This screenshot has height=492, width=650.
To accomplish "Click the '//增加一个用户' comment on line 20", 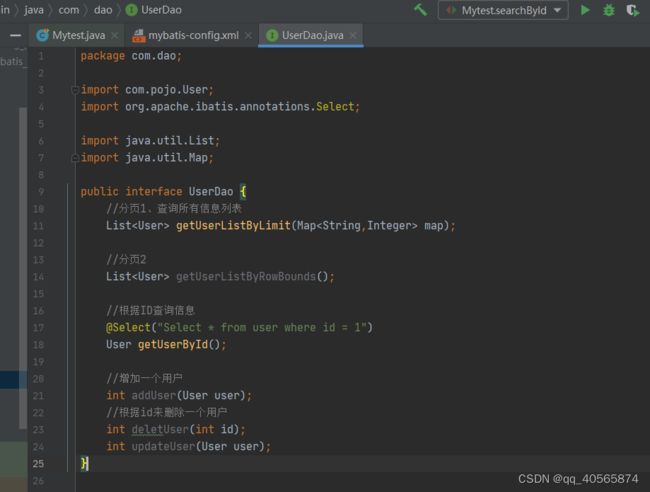I will point(144,378).
